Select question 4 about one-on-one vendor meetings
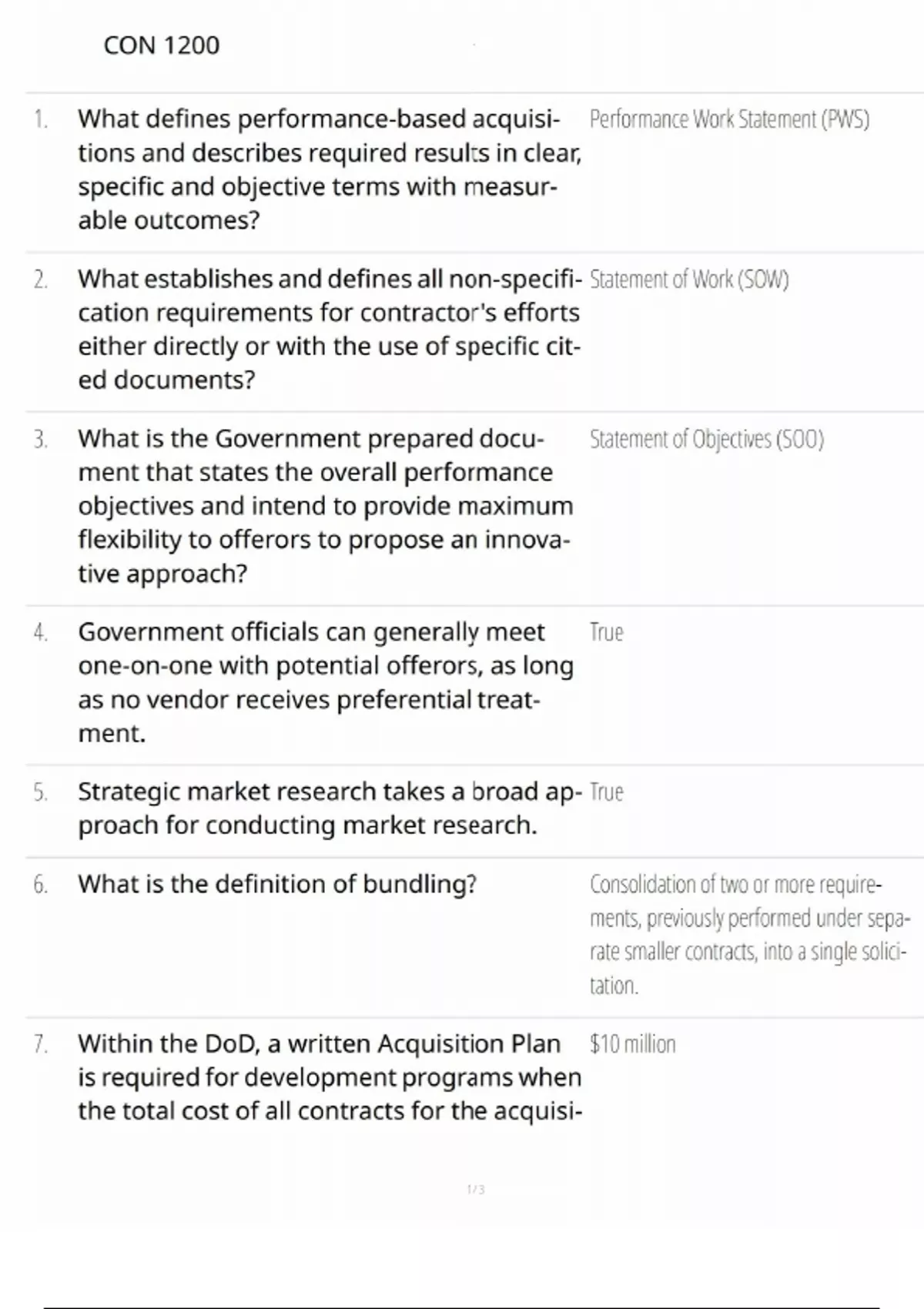This screenshot has width=924, height=1309. pyautogui.click(x=325, y=682)
